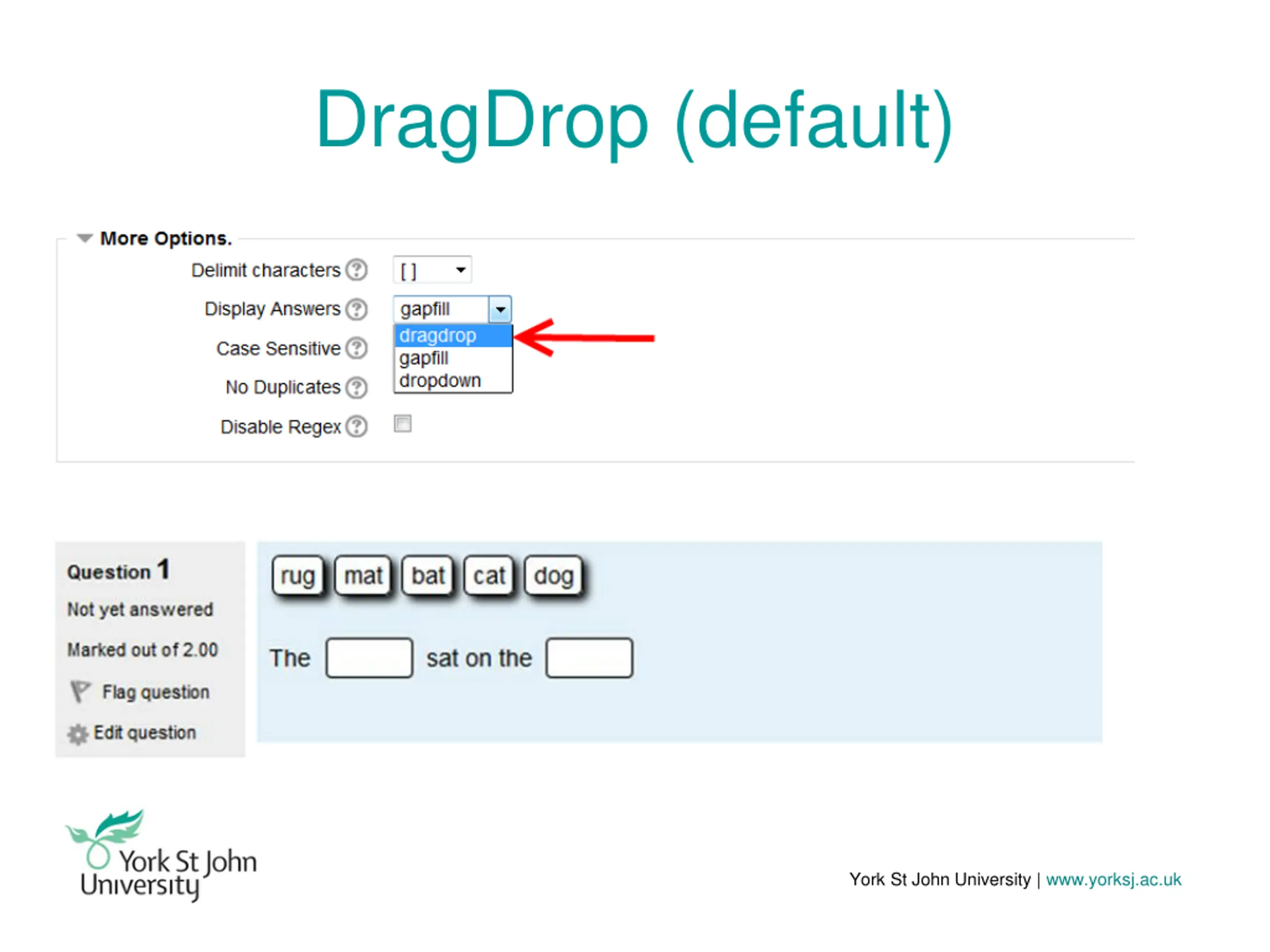Click the Not yet answered status text
This screenshot has width=1270, height=952.
(140, 609)
